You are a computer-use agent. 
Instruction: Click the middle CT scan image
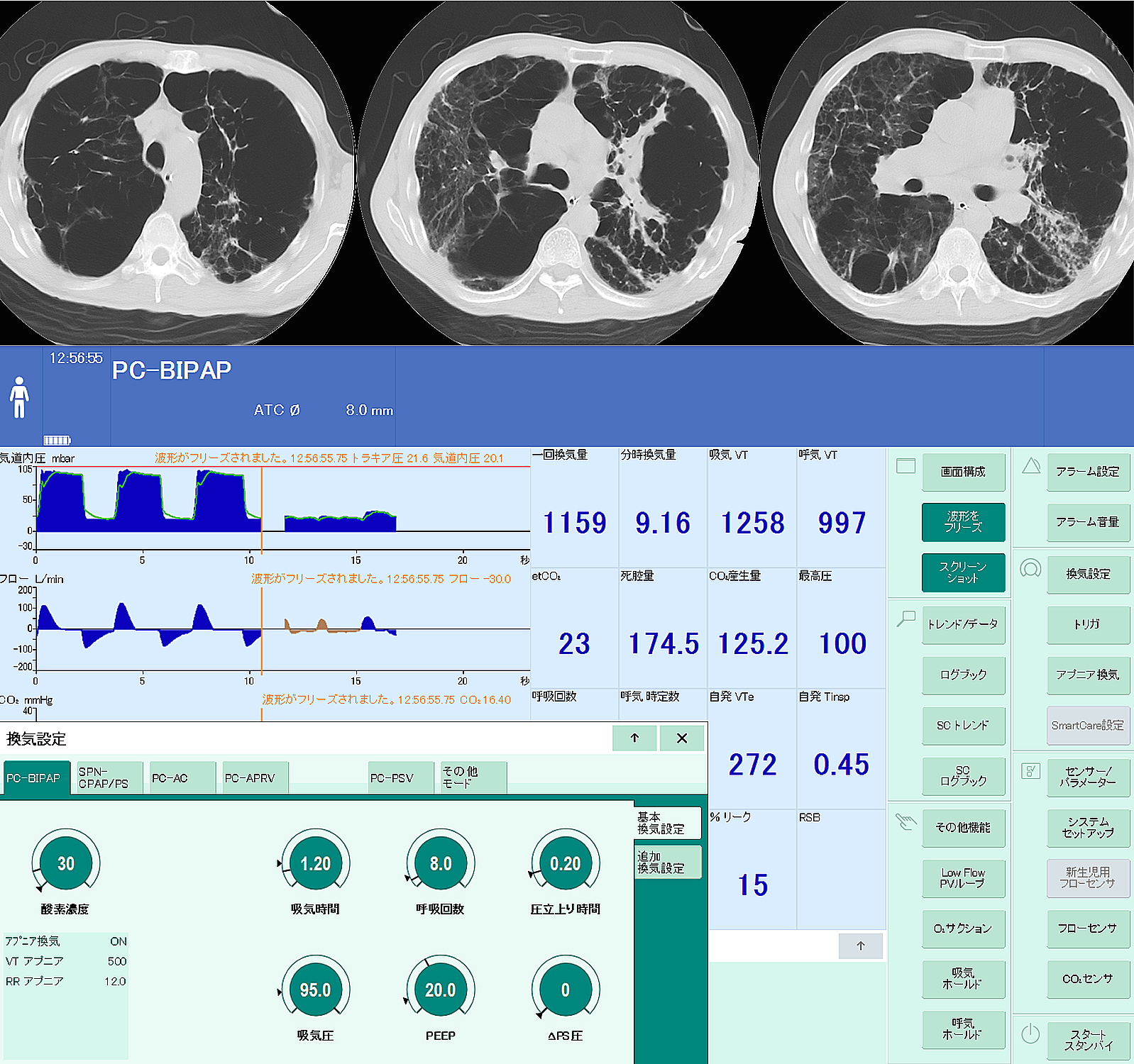click(x=558, y=172)
